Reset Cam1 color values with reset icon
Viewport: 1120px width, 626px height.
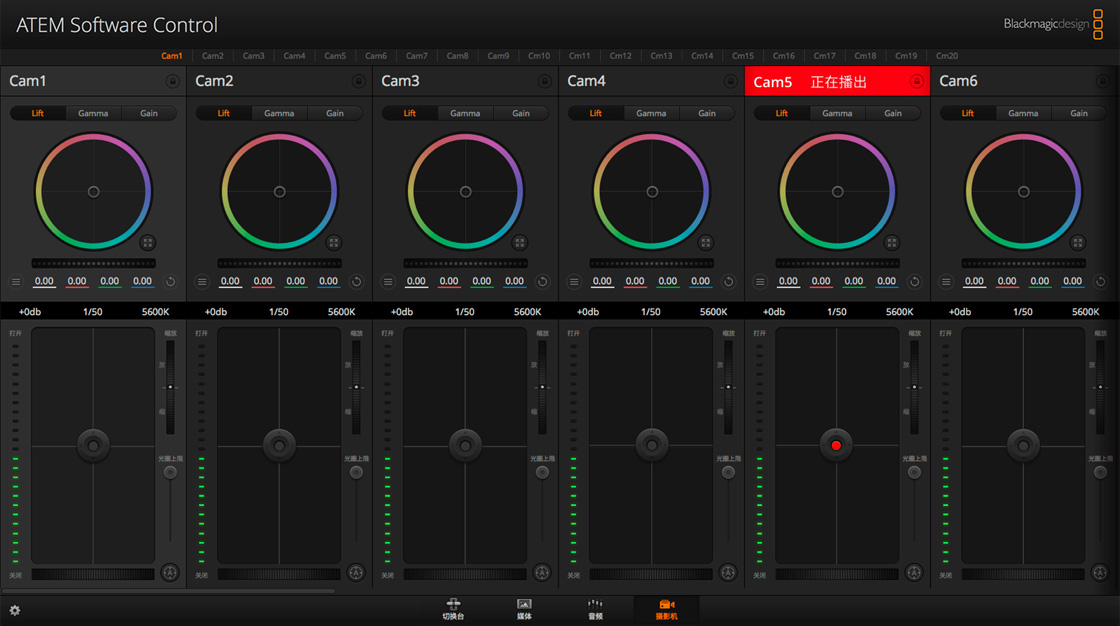click(x=171, y=282)
